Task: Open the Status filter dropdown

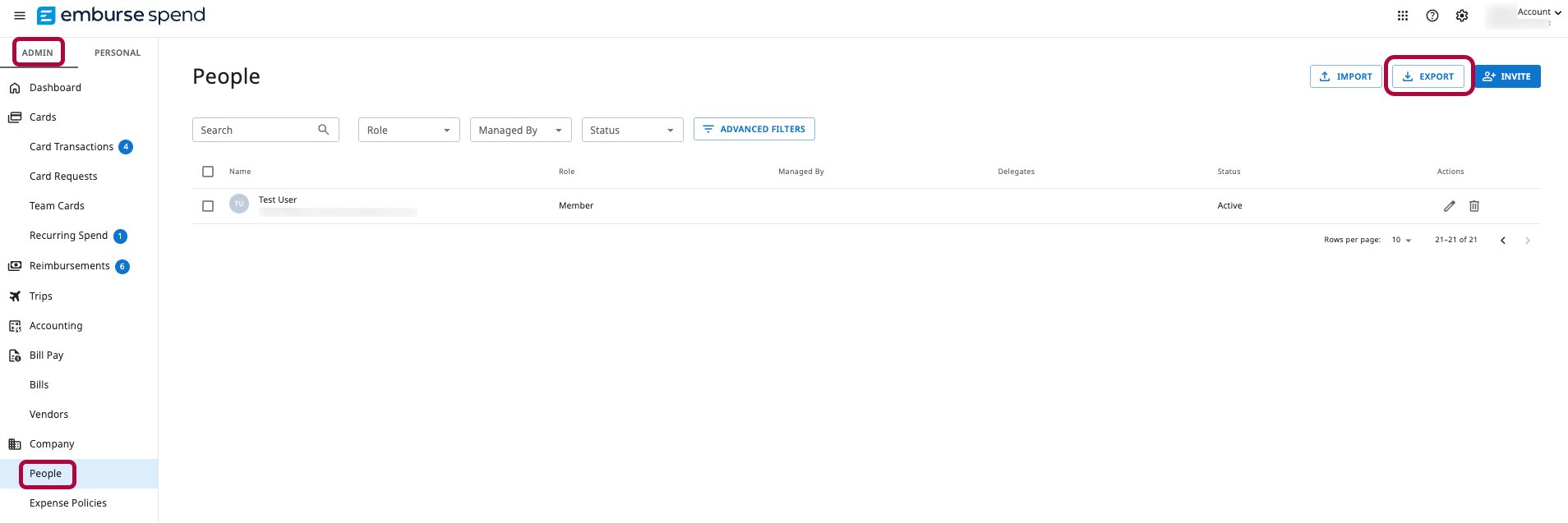Action: coord(632,130)
